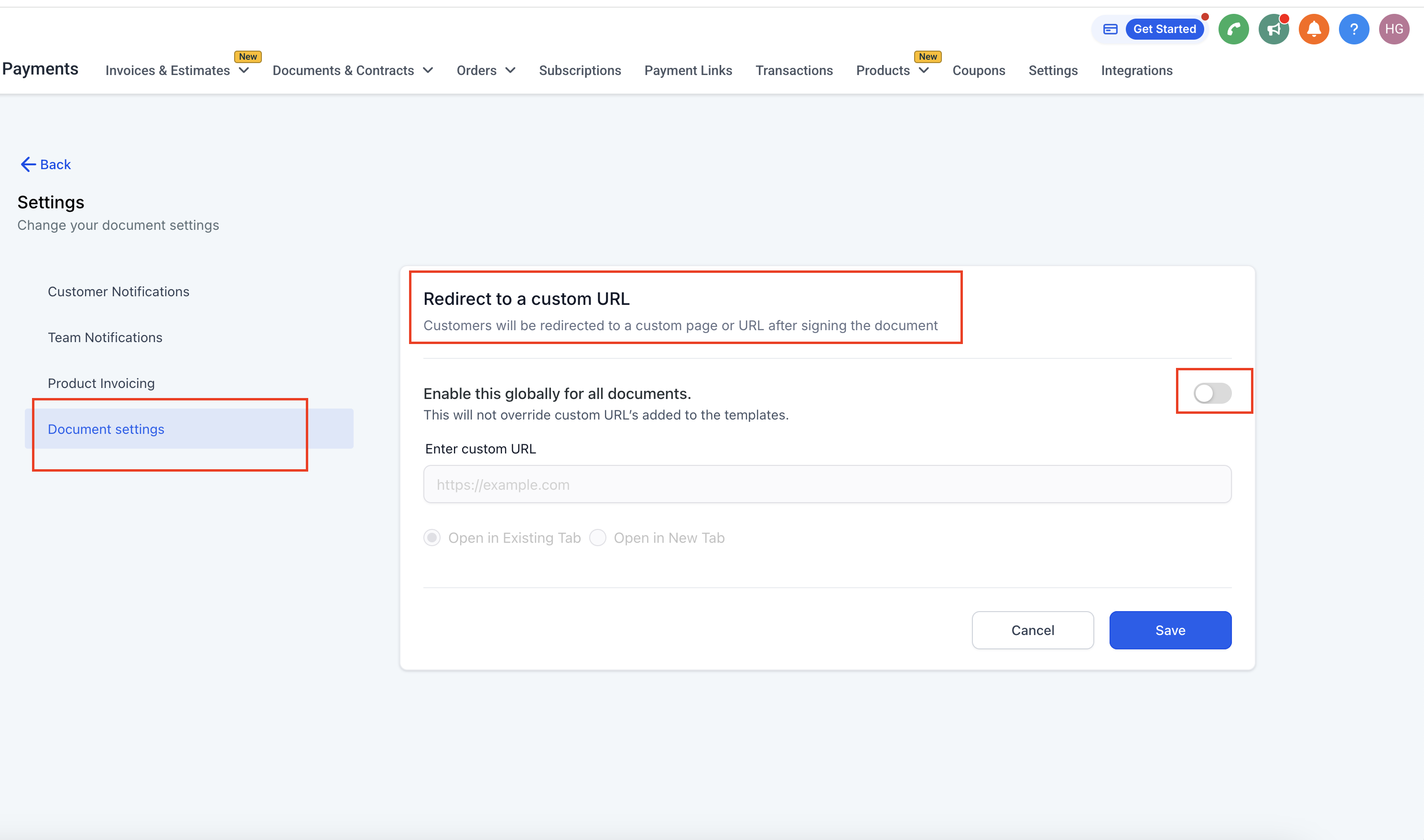Go to the Subscriptions tab

tap(580, 70)
